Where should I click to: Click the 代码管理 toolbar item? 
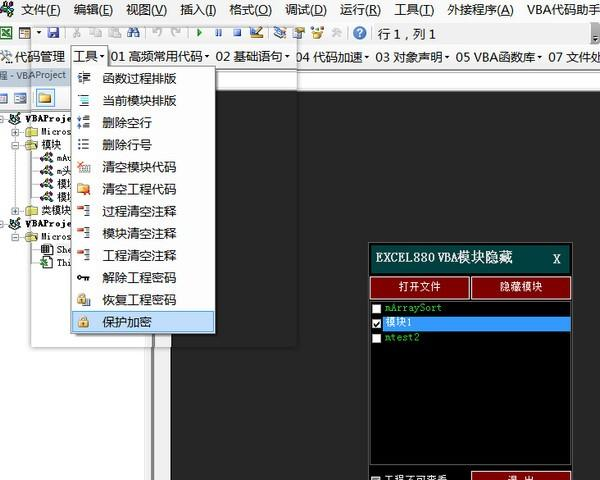pos(33,57)
